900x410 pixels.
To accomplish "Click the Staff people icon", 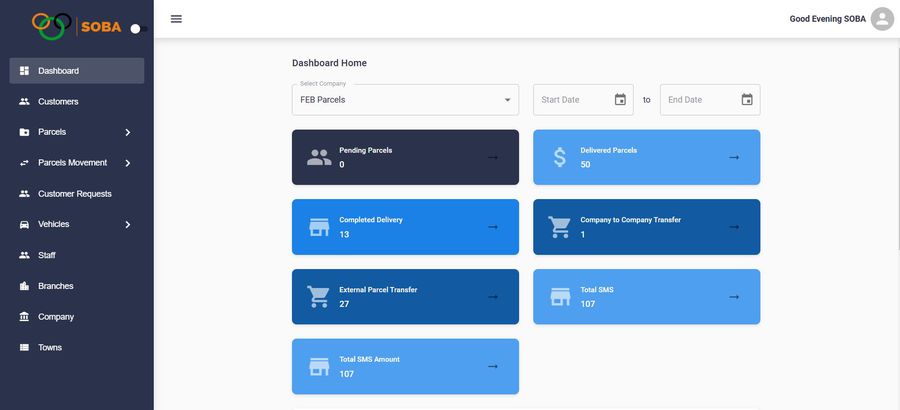I will pyautogui.click(x=24, y=255).
